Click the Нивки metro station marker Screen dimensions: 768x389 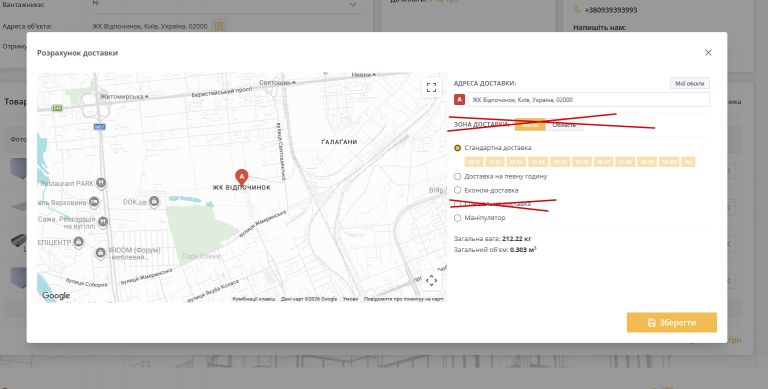(x=374, y=74)
